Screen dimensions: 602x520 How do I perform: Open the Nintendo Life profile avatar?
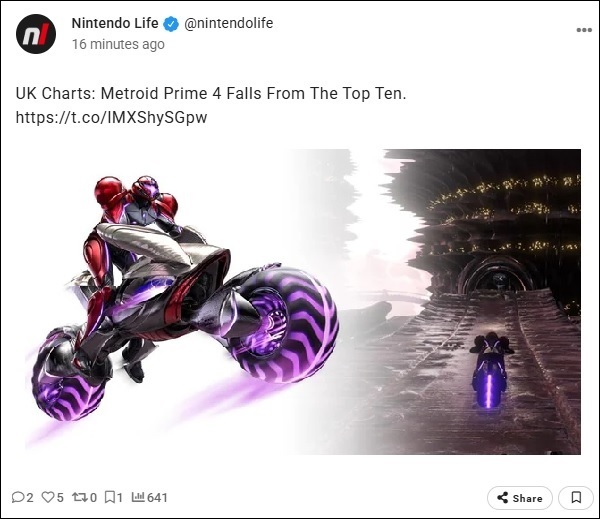(35, 34)
